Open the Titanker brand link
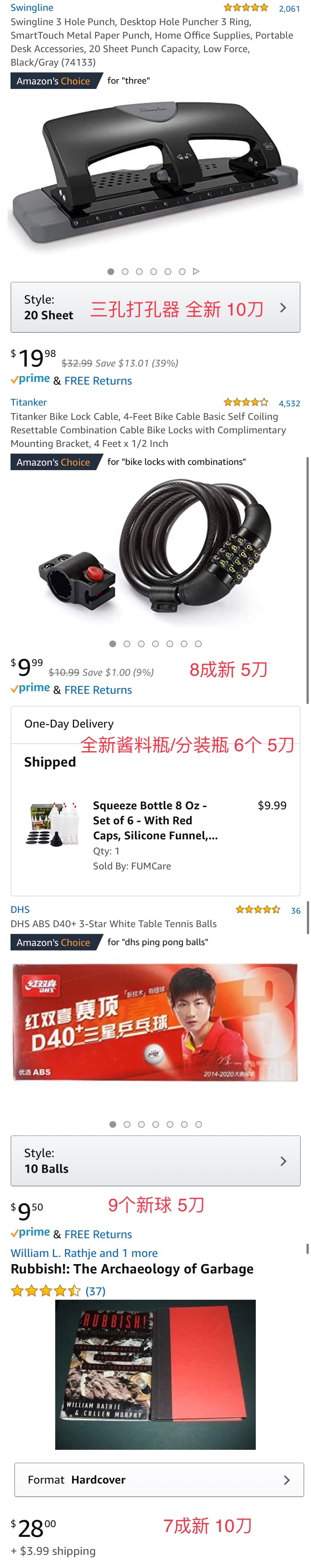 click(x=29, y=402)
